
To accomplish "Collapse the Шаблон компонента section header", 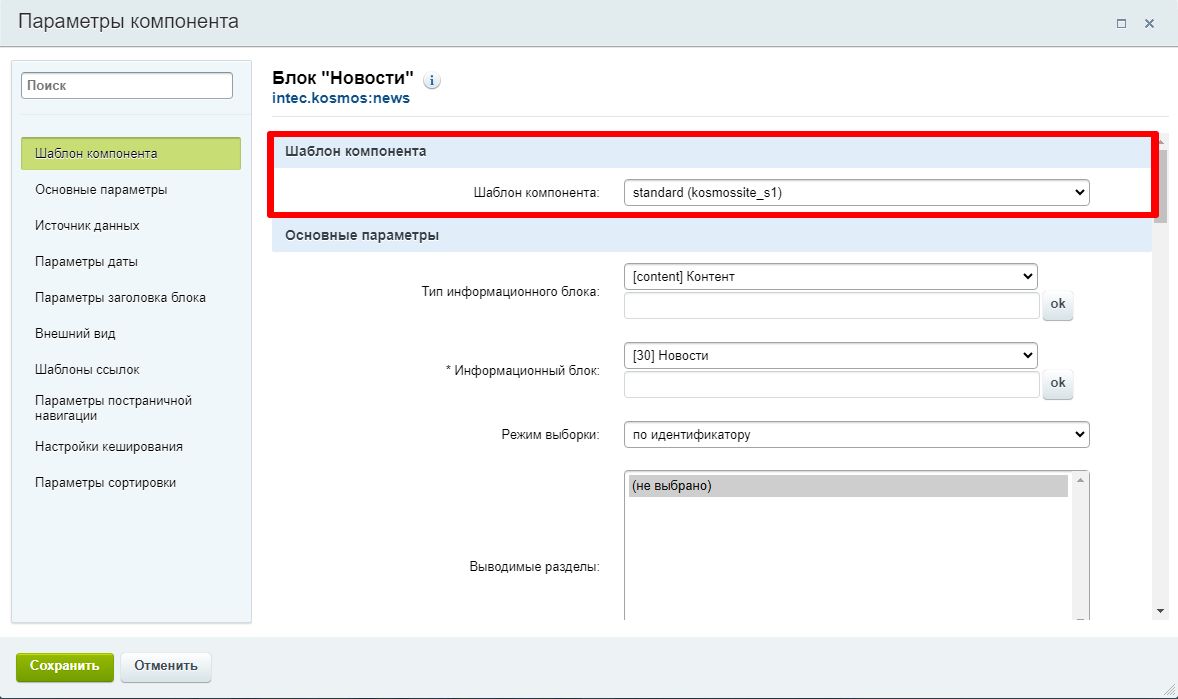I will click(x=711, y=151).
